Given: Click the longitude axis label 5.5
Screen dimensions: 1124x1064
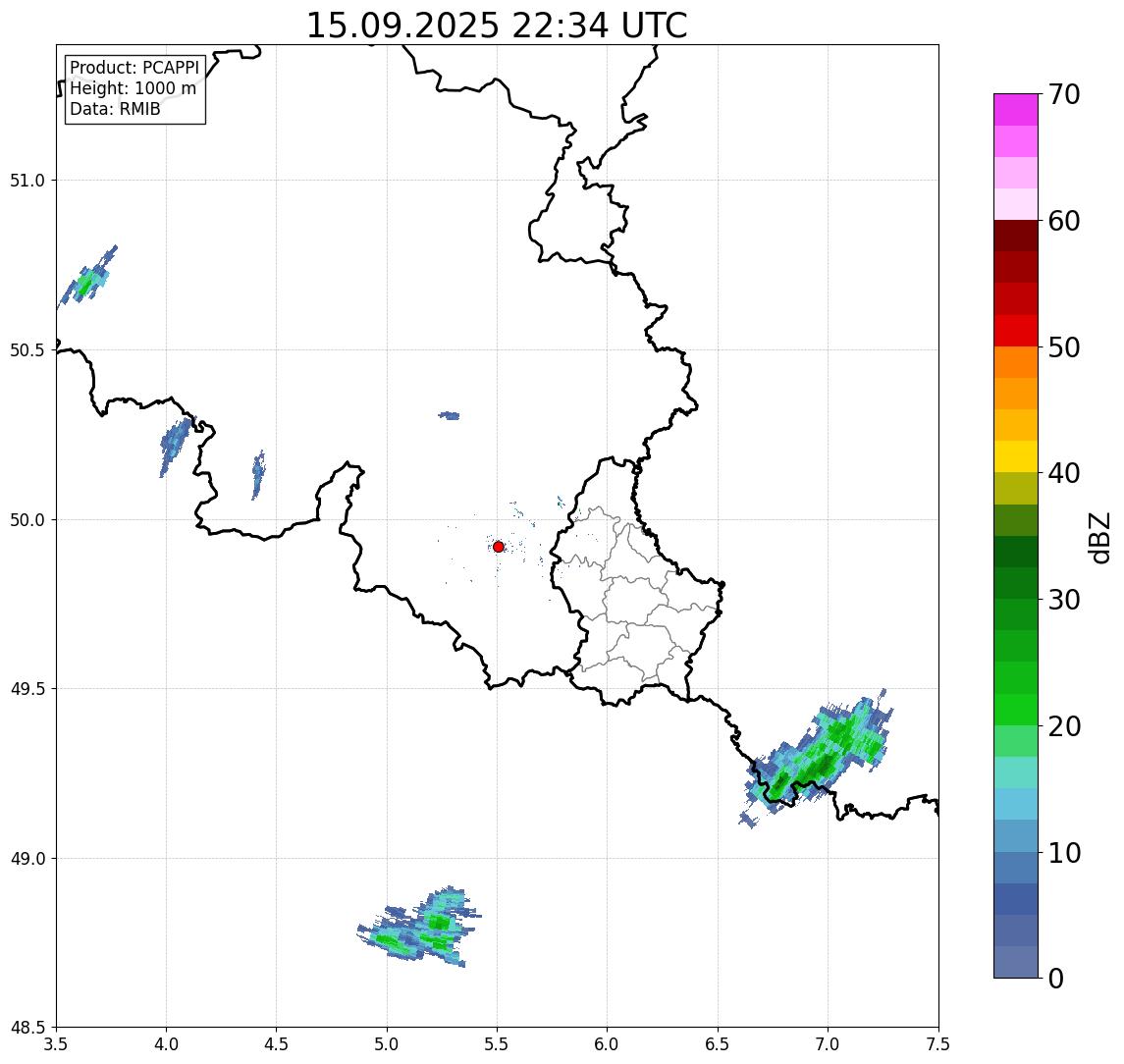Looking at the screenshot, I should [x=497, y=1044].
